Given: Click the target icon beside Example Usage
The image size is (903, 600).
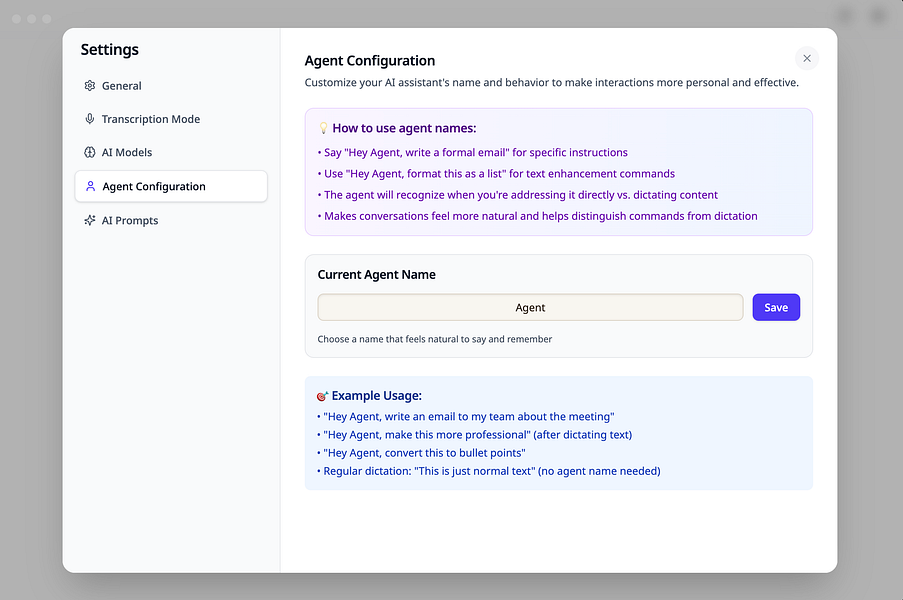Looking at the screenshot, I should click(322, 396).
